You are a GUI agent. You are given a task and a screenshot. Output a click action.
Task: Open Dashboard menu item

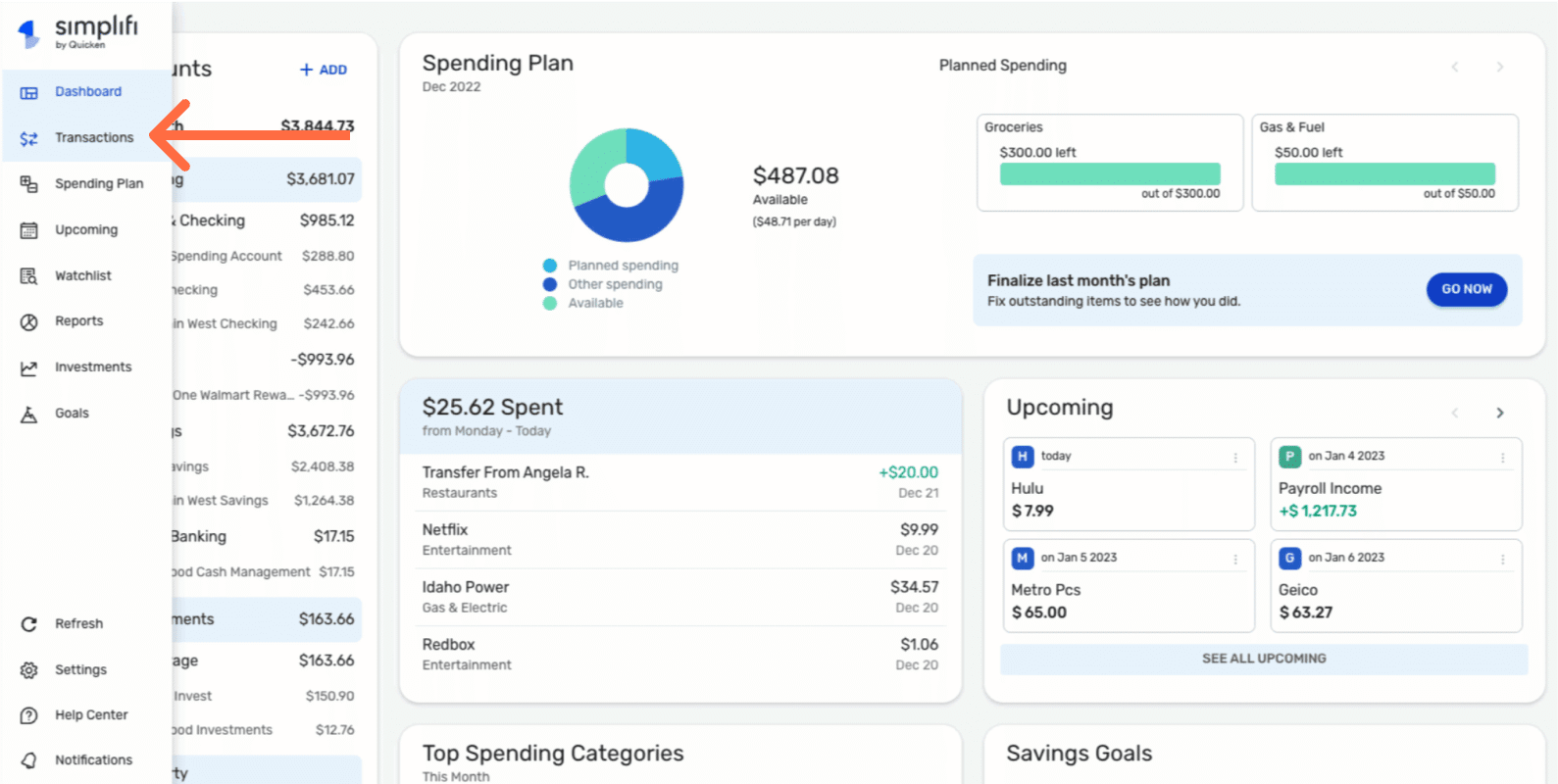point(88,92)
